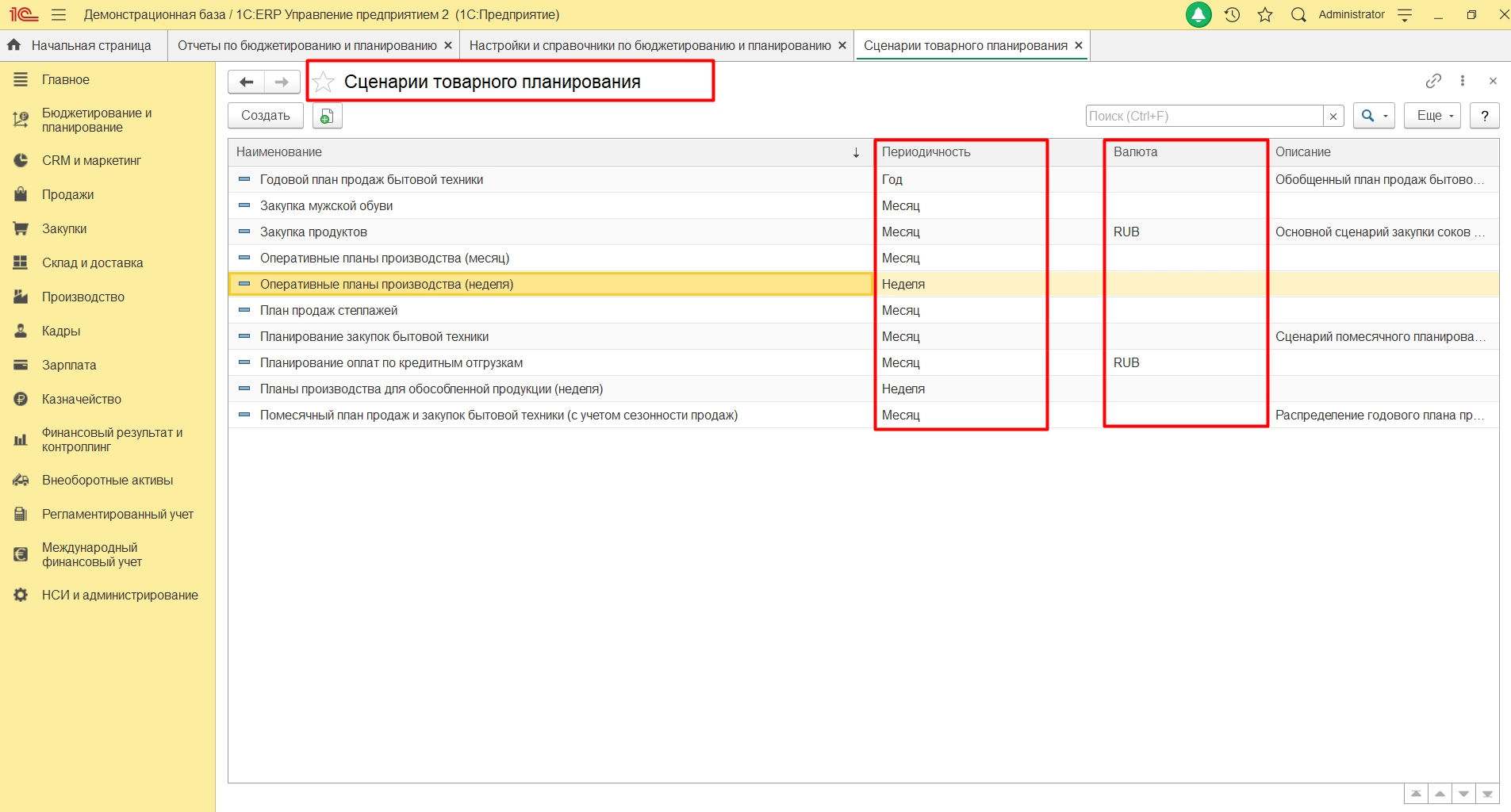Click the Создать button
The image size is (1511, 812).
click(x=266, y=116)
